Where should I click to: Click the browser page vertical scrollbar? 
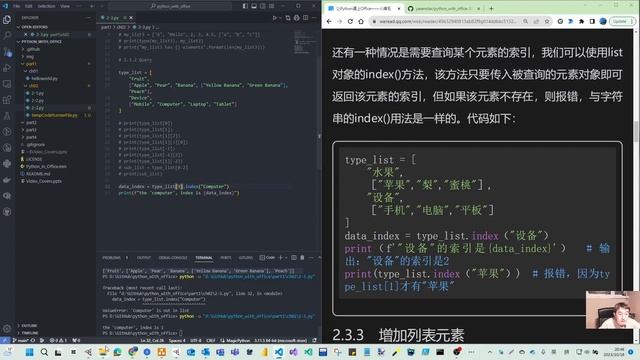(x=636, y=132)
